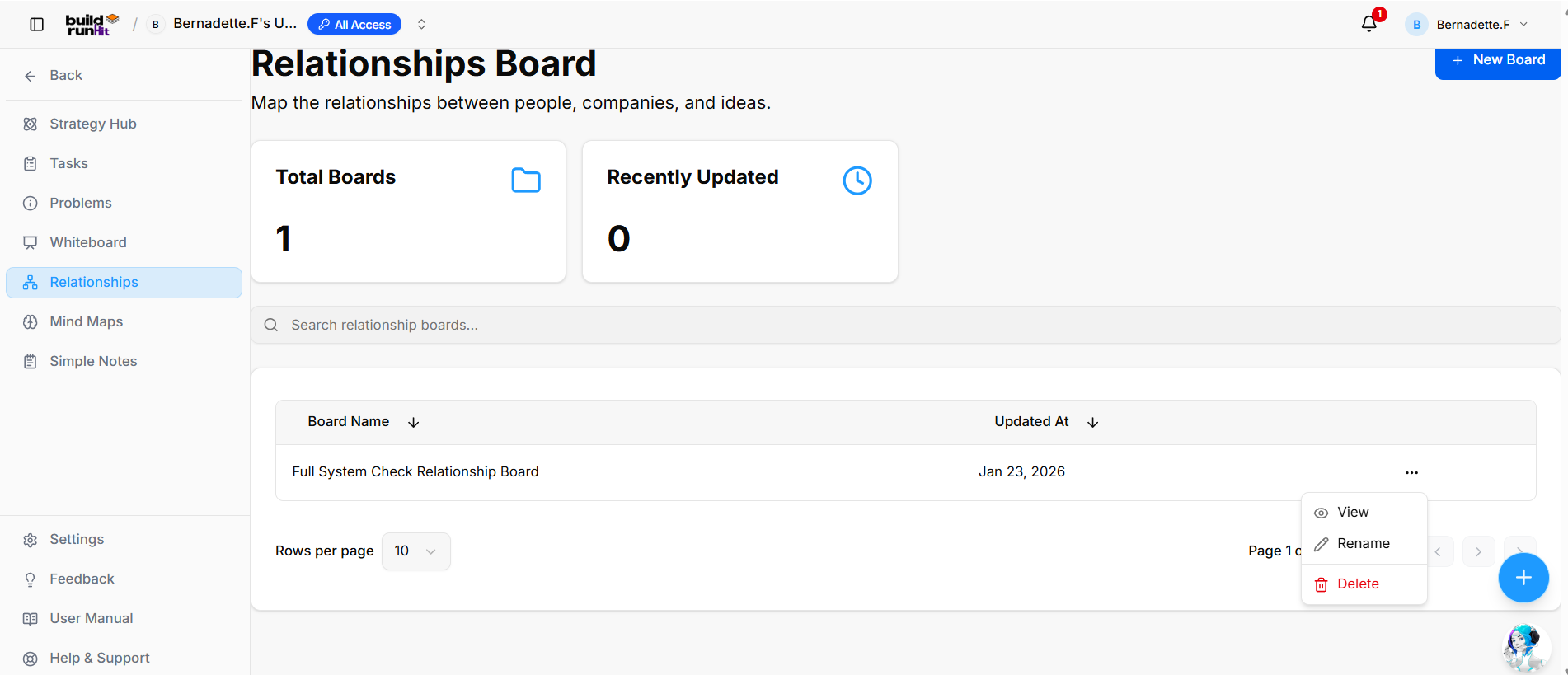Open Feedback in sidebar

[x=124, y=579]
